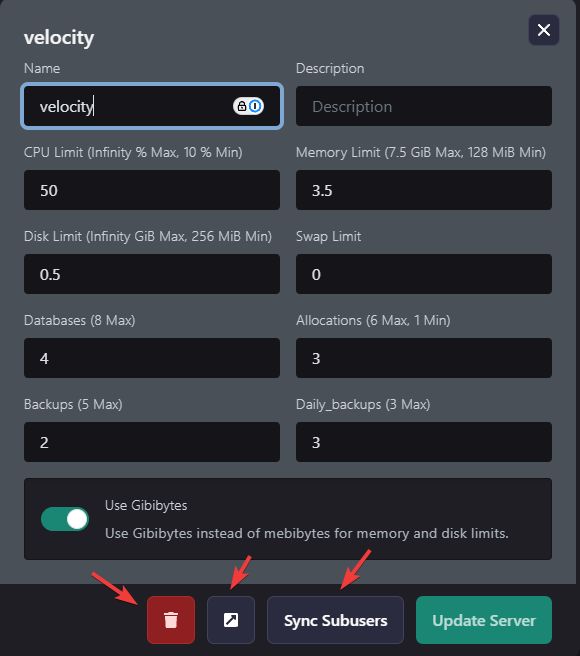Click Sync Subusers button
This screenshot has width=580, height=656.
[335, 620]
